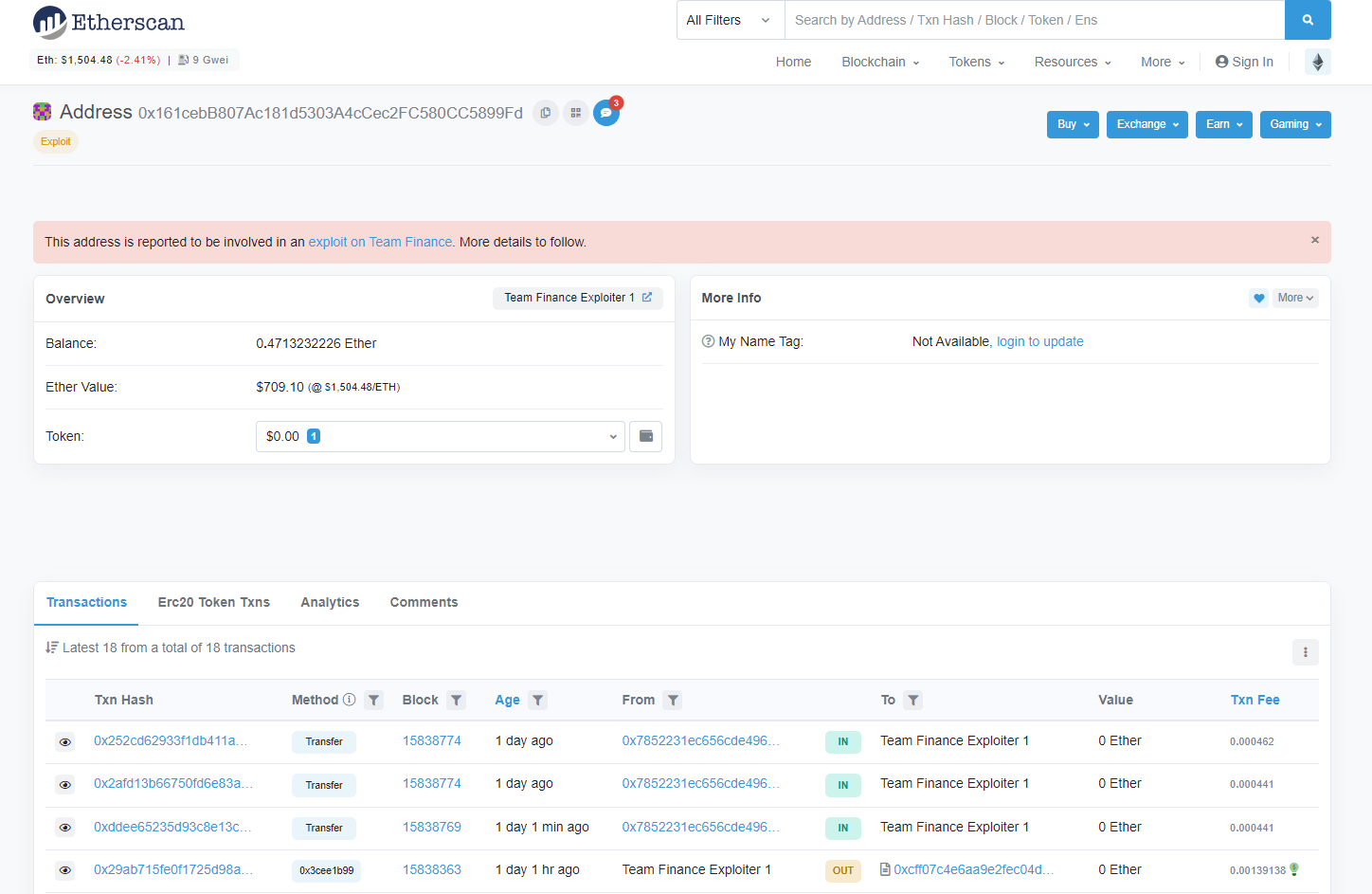The height and width of the screenshot is (894, 1372).
Task: Click the Txn Fee column header link
Action: tap(1255, 700)
